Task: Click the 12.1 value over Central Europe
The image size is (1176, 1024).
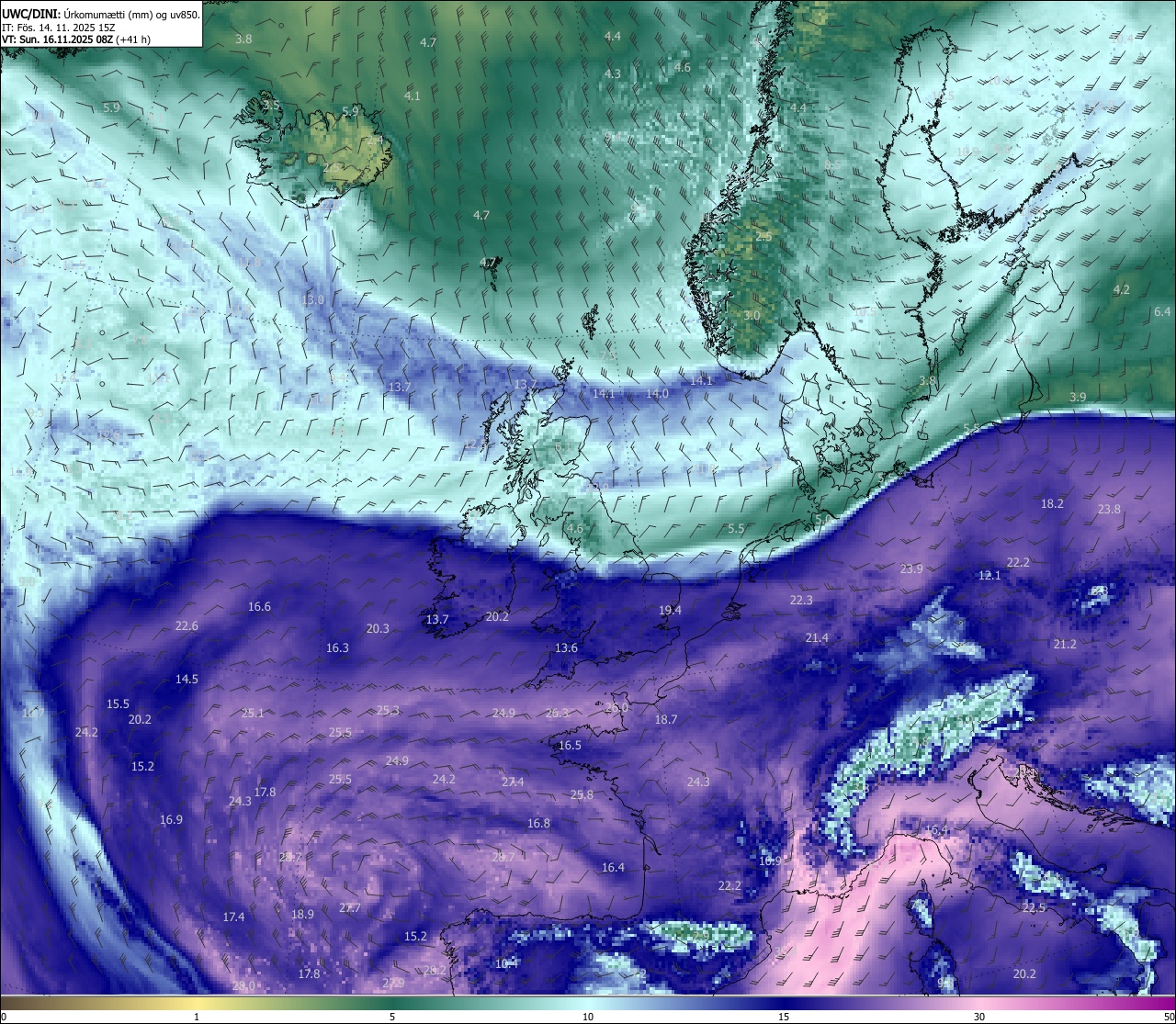Action: click(x=989, y=576)
